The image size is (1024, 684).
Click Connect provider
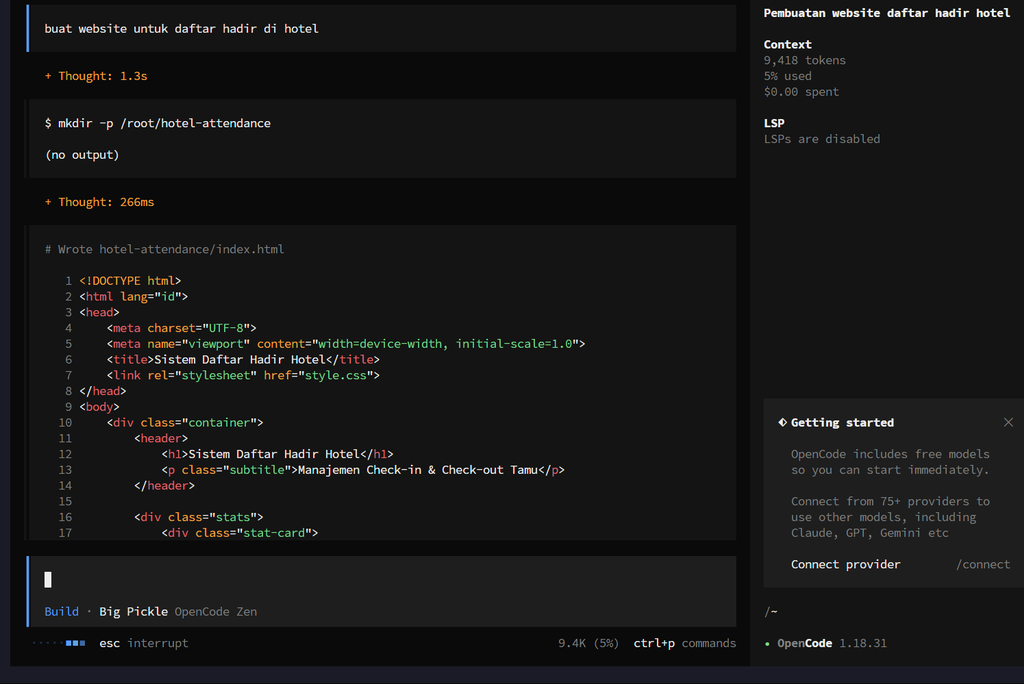[x=845, y=564]
